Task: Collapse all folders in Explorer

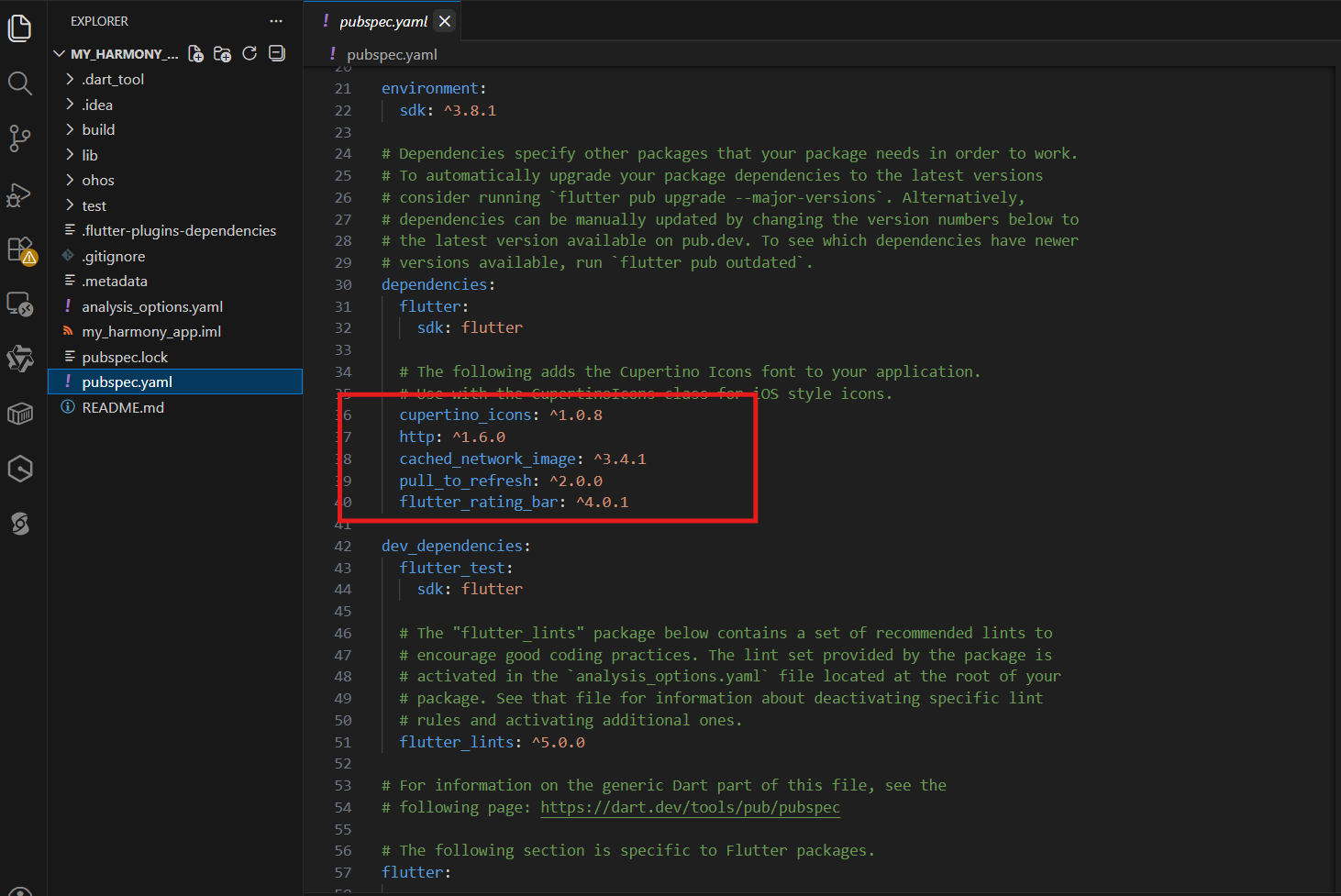Action: point(276,54)
